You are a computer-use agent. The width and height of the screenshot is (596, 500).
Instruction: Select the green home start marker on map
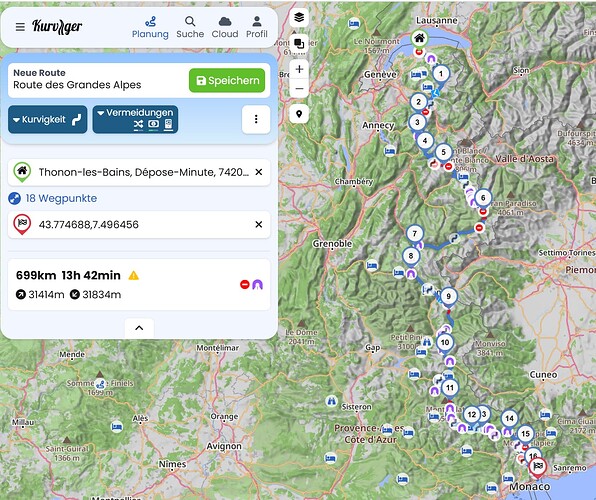pyautogui.click(x=419, y=39)
